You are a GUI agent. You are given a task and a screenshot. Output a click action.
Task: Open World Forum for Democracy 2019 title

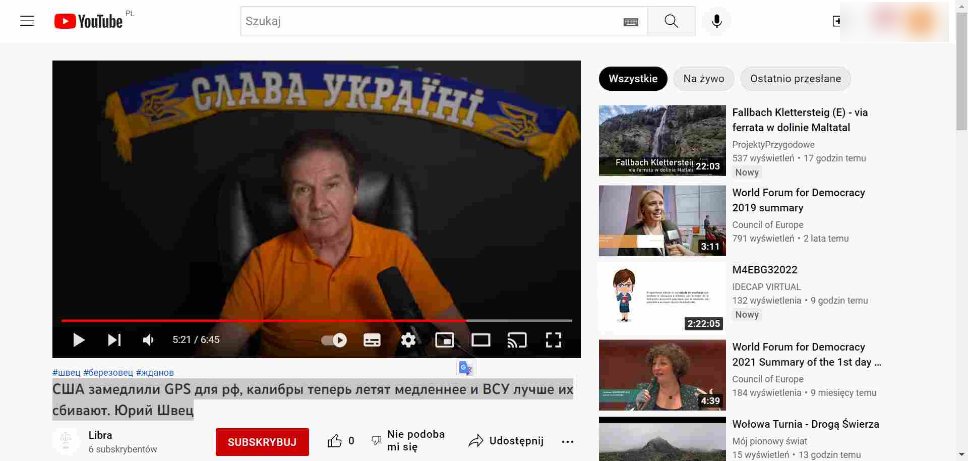(798, 201)
